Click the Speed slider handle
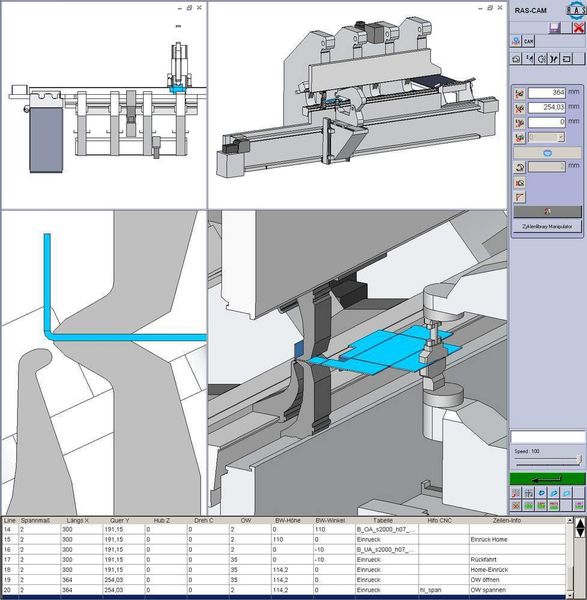The image size is (587, 600). click(579, 460)
